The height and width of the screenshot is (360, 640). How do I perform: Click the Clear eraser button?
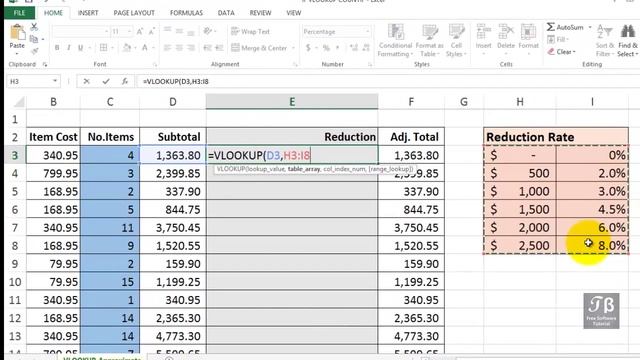pos(561,52)
